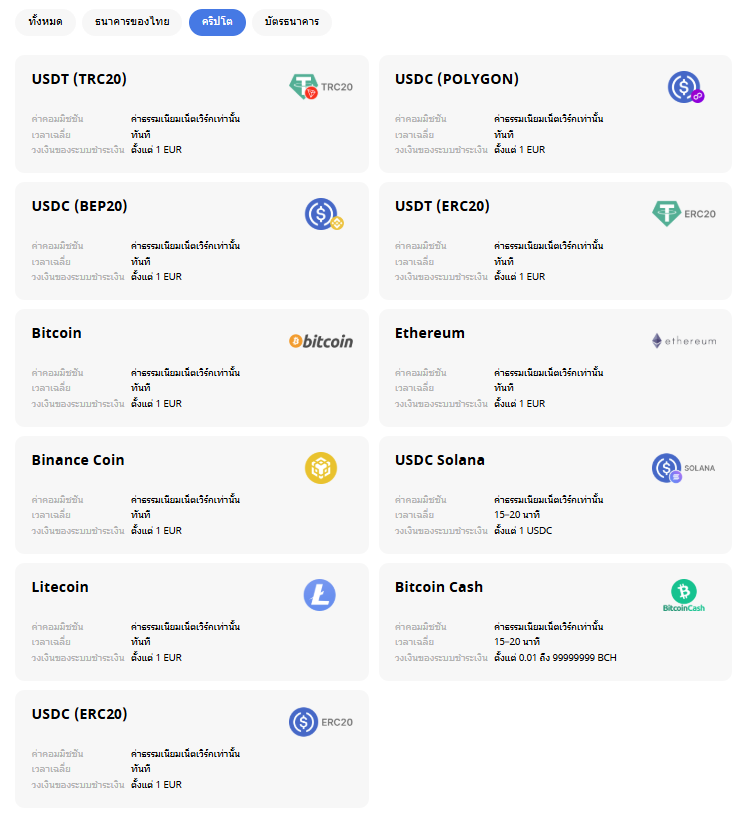Click the USDC ERC20 coin logo

pos(320,722)
